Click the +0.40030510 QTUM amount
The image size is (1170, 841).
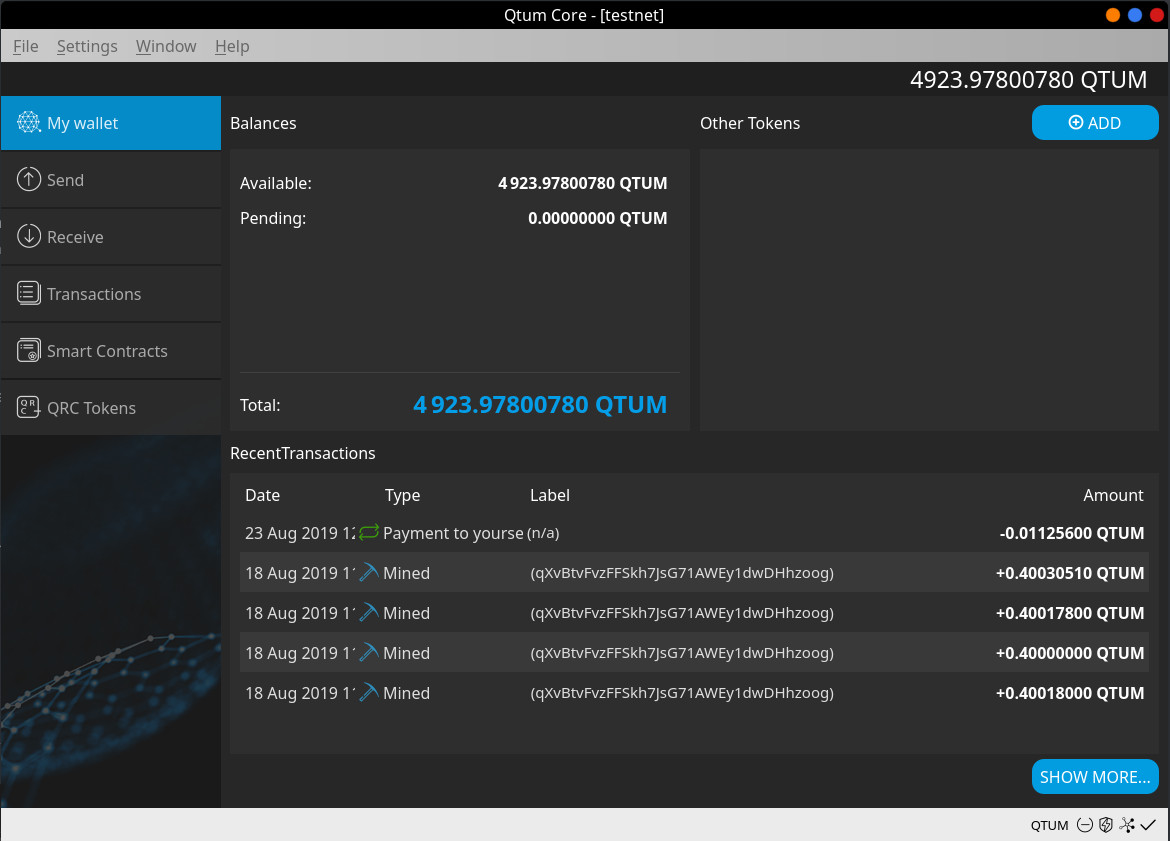1070,573
